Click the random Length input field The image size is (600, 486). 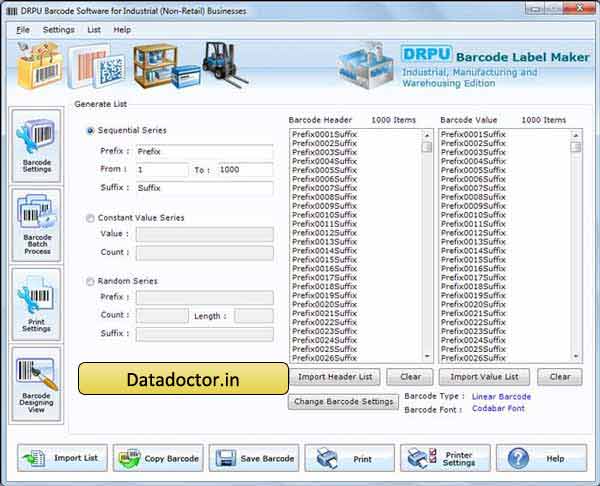[254, 316]
